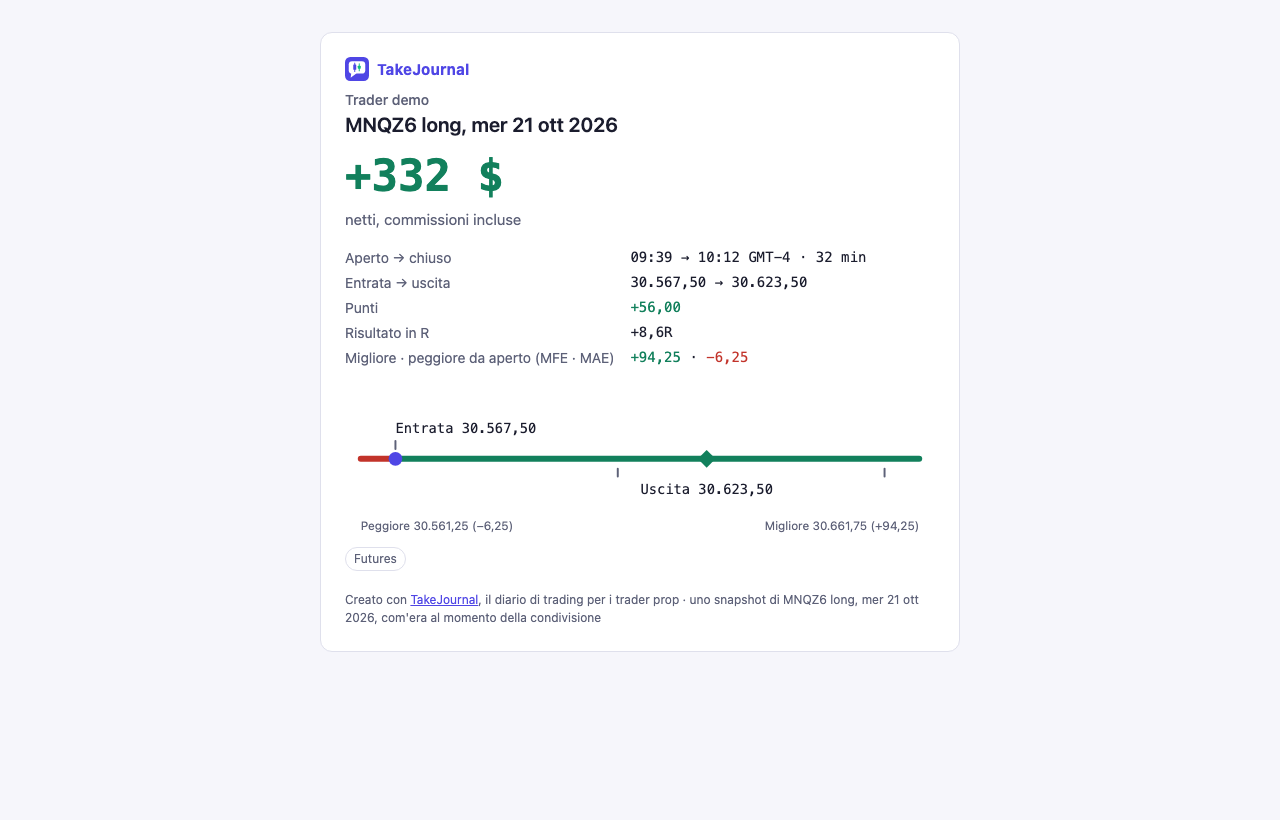Select the Futures tag chip
The width and height of the screenshot is (1280, 820).
tap(375, 559)
